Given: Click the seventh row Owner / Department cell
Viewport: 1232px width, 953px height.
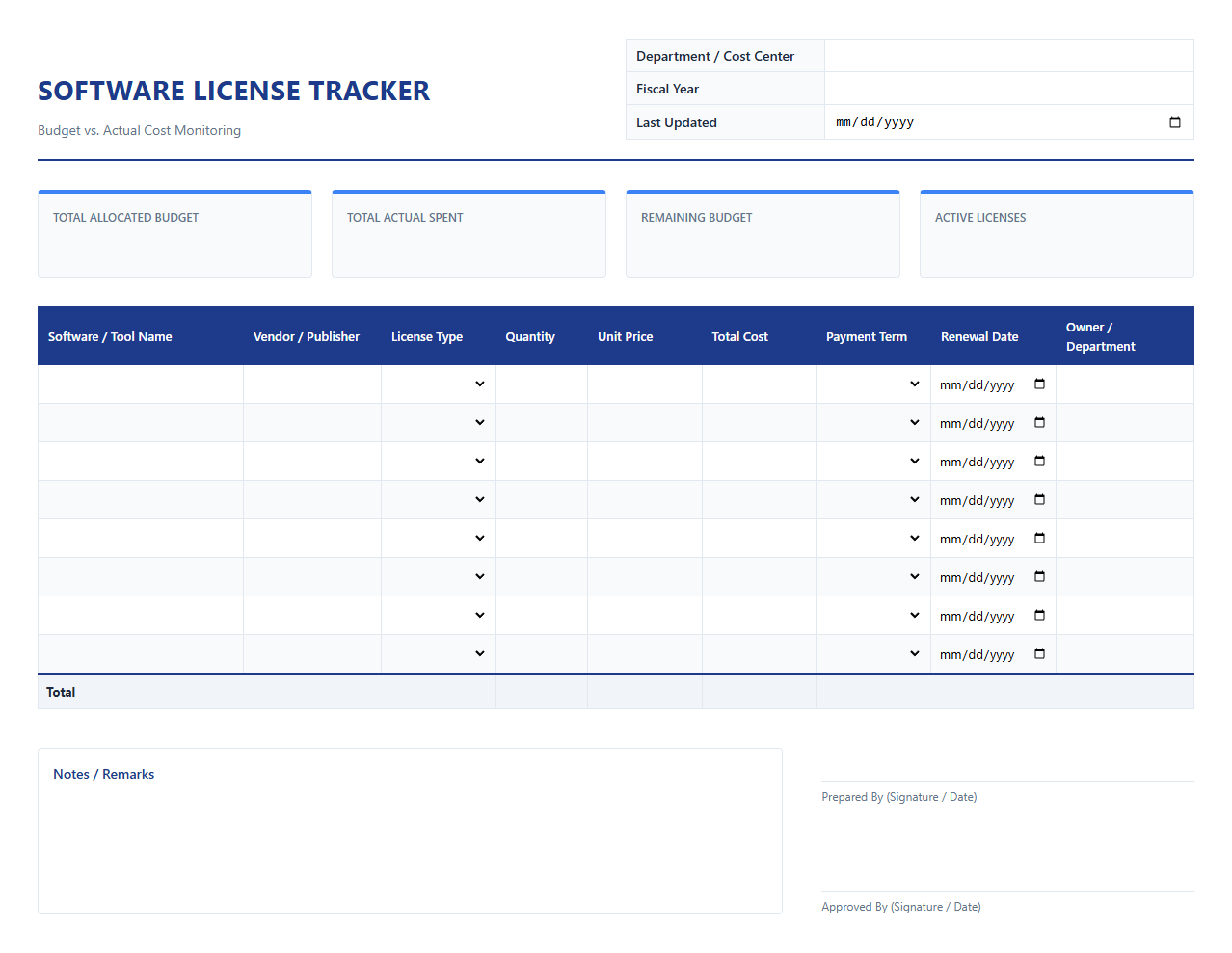Looking at the screenshot, I should 1125,616.
